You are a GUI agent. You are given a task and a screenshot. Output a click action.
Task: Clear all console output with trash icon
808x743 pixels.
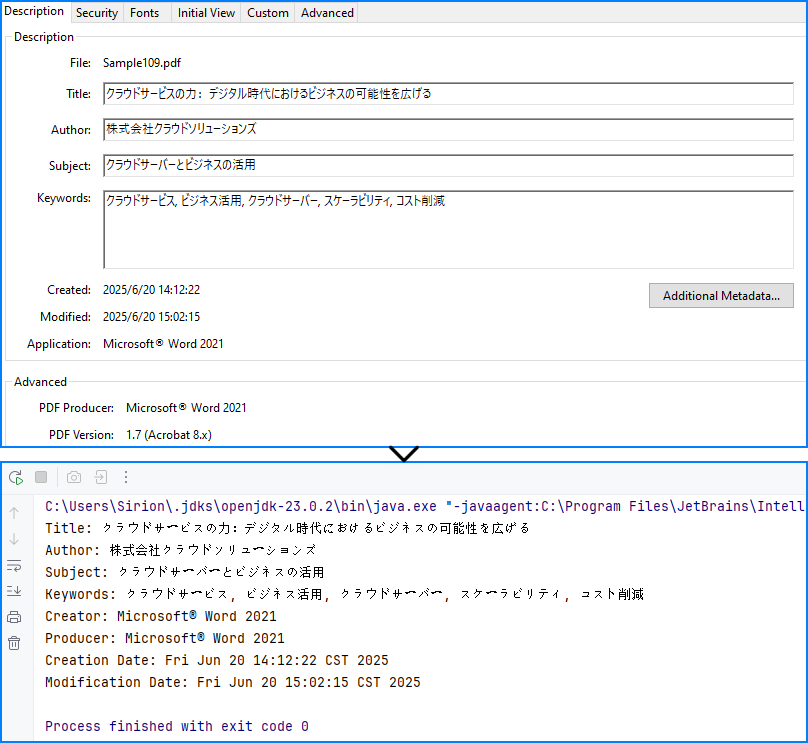click(x=14, y=643)
